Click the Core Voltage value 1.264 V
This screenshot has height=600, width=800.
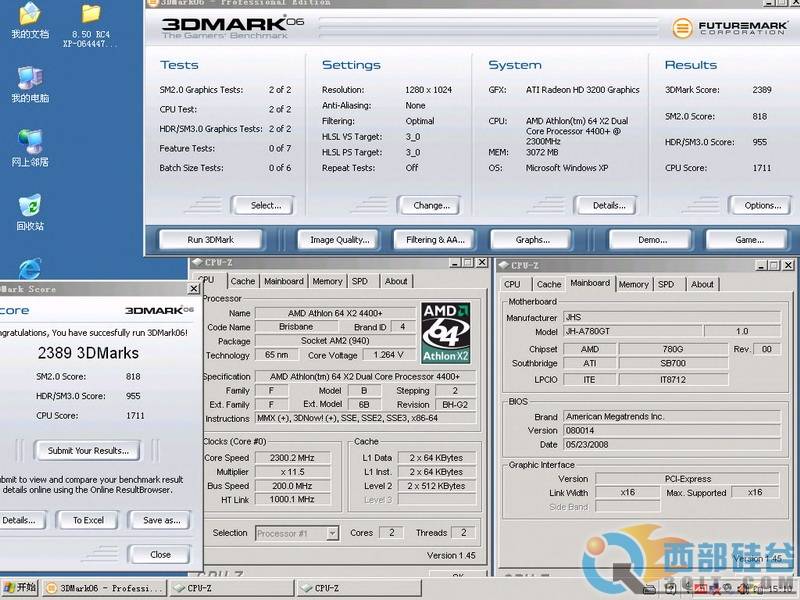[x=389, y=355]
